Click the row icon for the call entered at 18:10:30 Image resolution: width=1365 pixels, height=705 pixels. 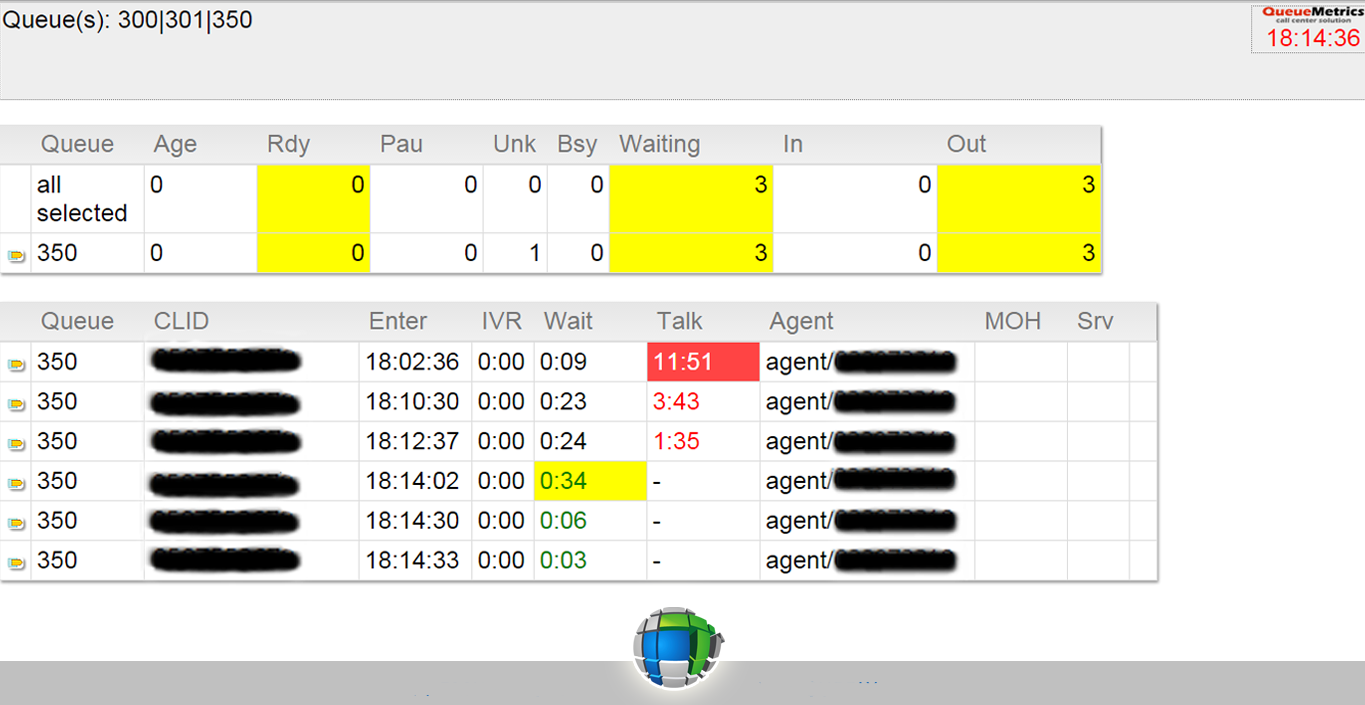15,404
